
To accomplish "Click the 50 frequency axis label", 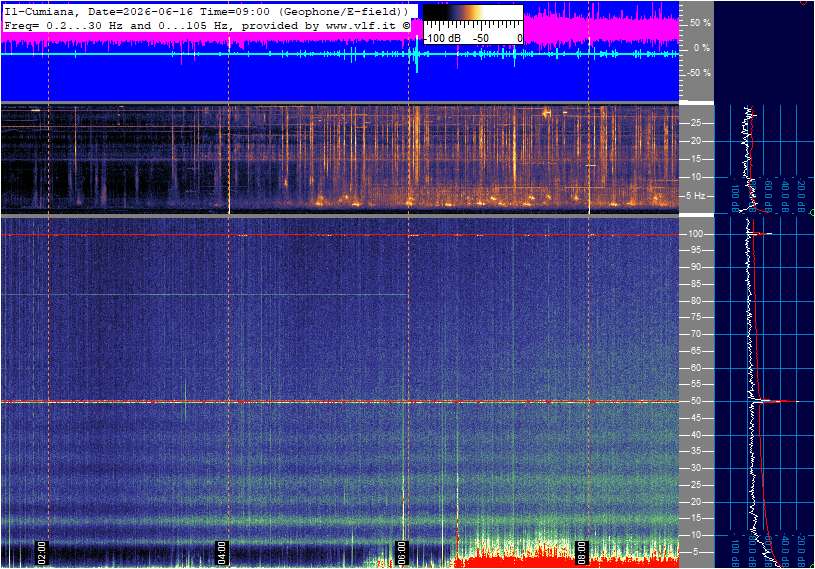I will pyautogui.click(x=695, y=401).
